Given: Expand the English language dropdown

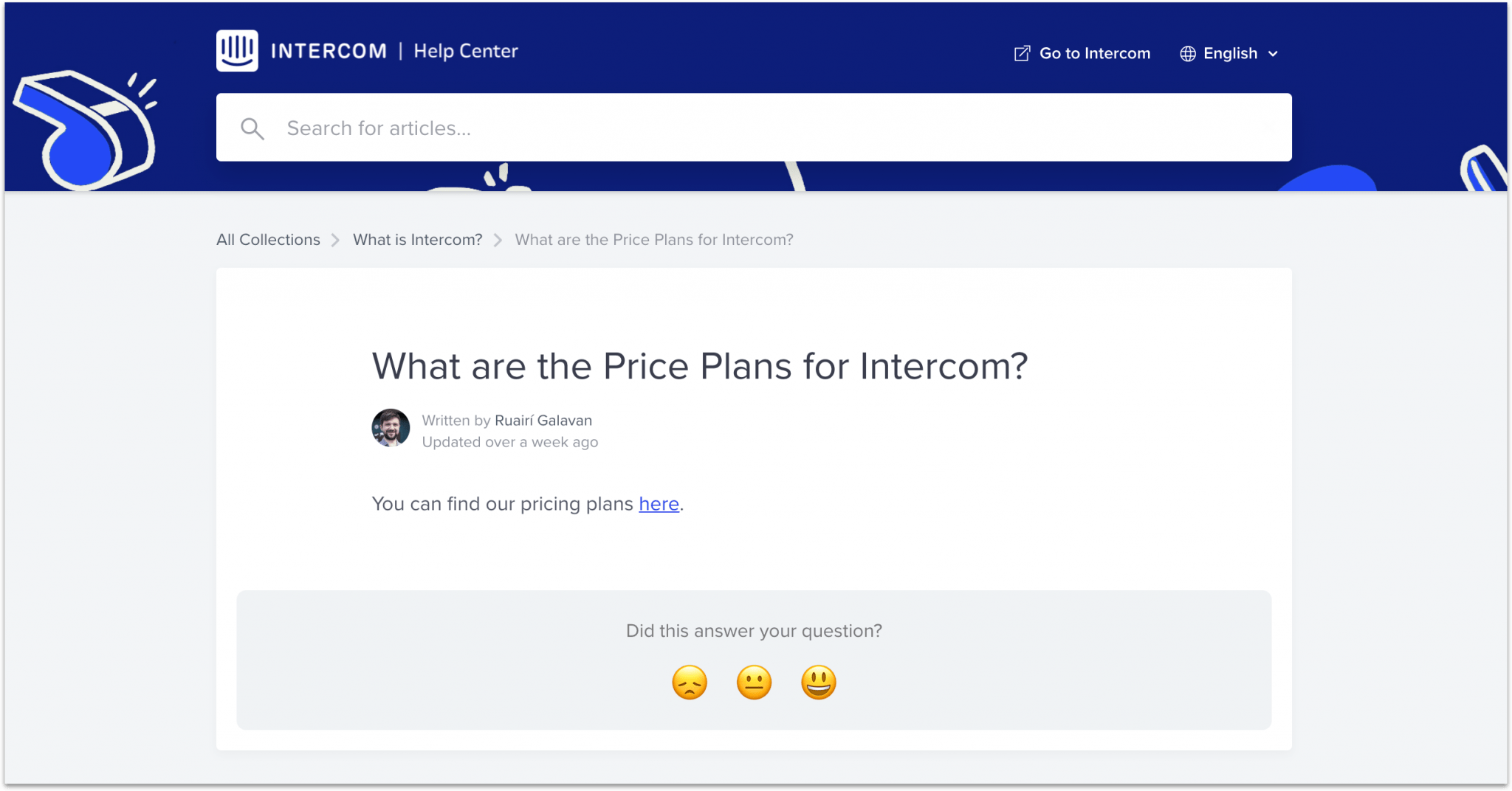Looking at the screenshot, I should [x=1229, y=53].
